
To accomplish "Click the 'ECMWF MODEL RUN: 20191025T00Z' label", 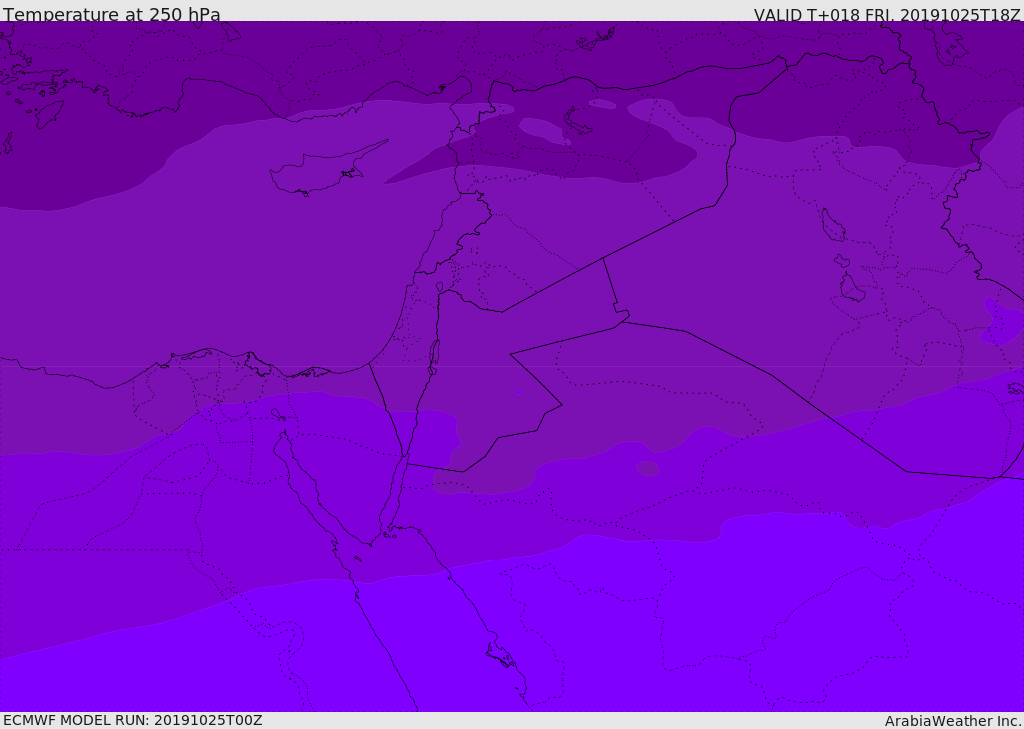I will [133, 720].
